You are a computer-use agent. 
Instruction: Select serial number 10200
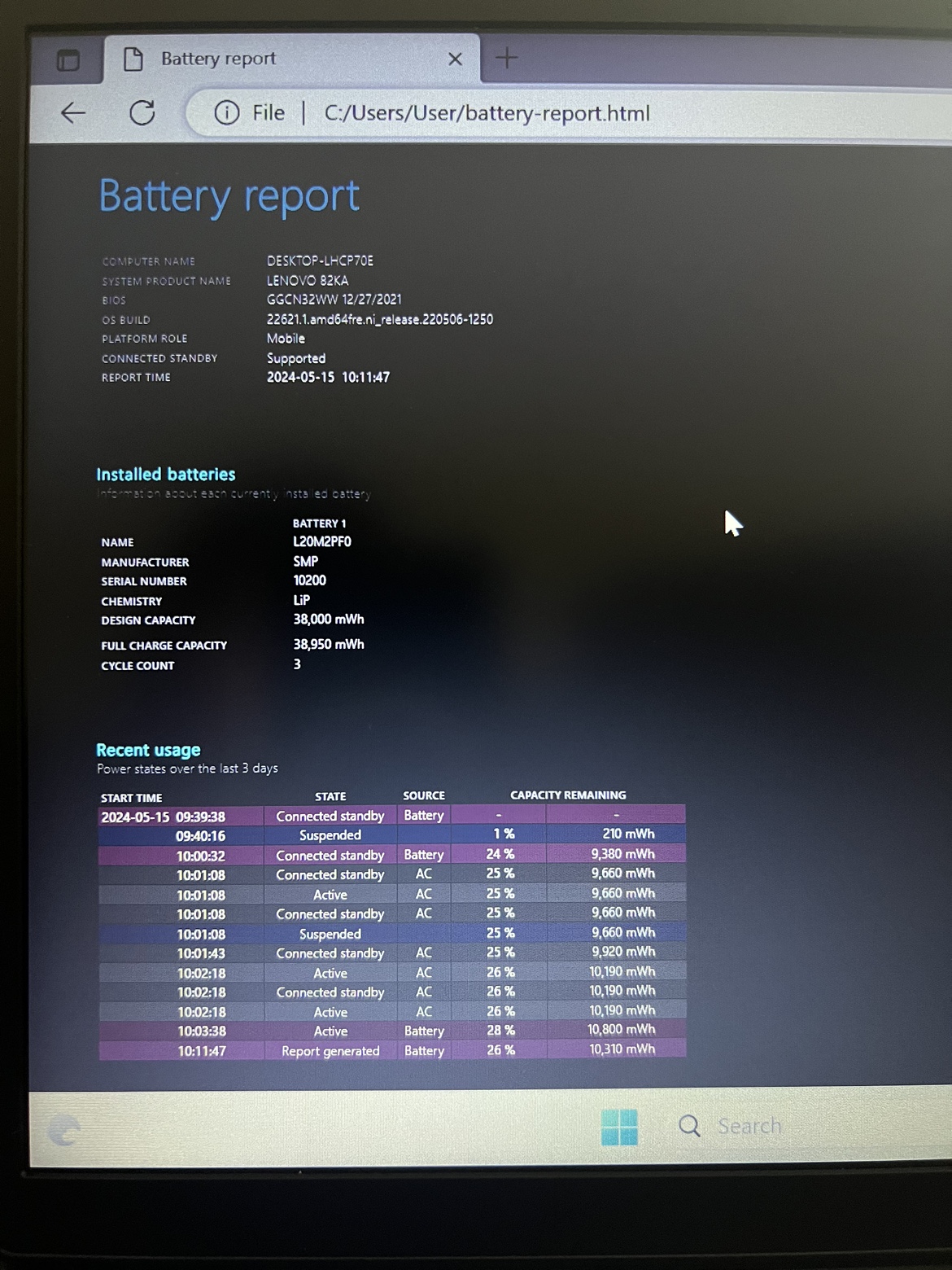tap(309, 580)
